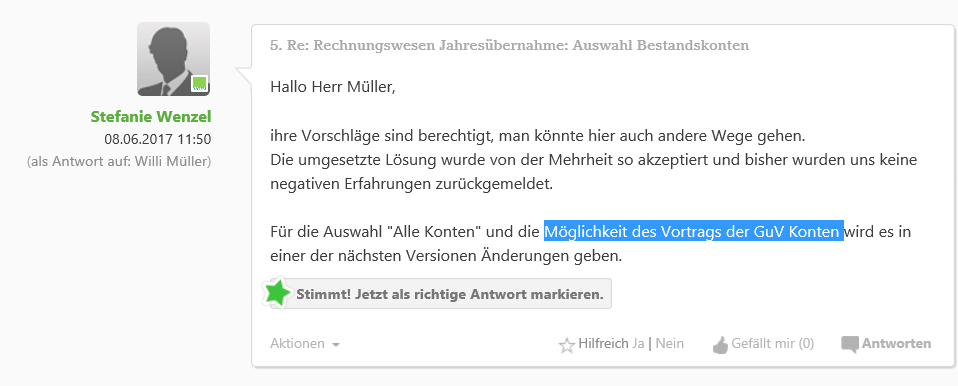The image size is (958, 386).
Task: Click the green star icon
Action: 277,293
